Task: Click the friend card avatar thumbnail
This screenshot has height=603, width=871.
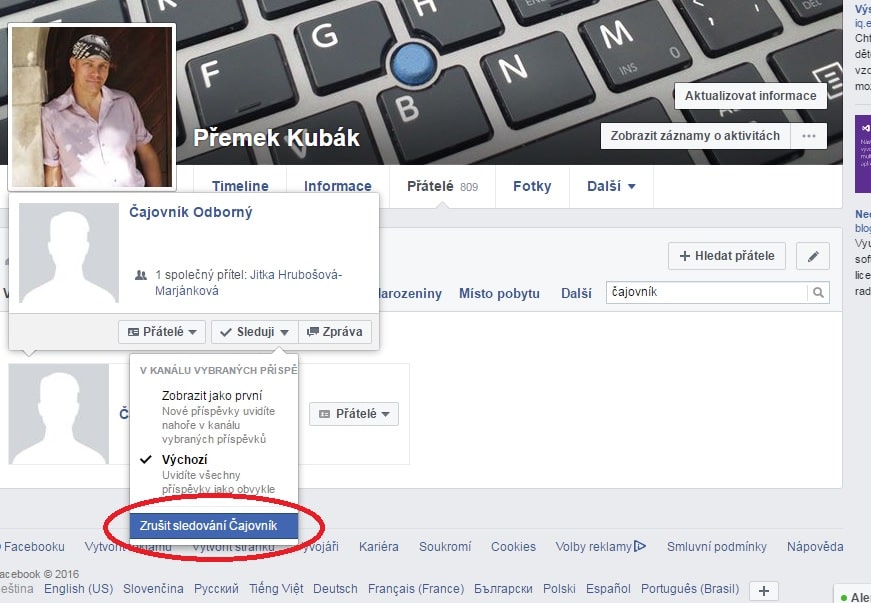Action: 59,414
